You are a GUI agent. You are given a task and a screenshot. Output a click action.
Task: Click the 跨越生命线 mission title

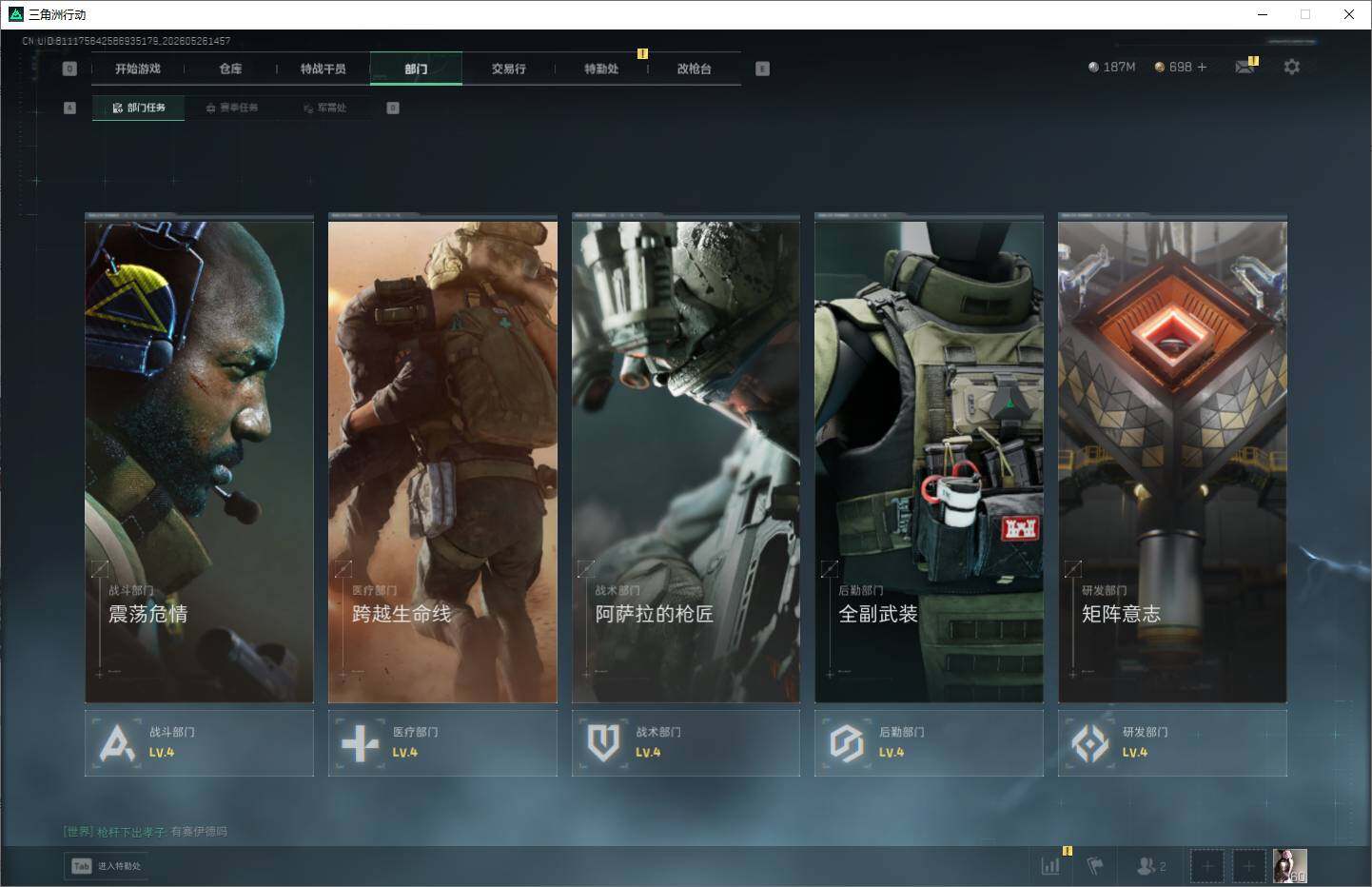(x=402, y=614)
